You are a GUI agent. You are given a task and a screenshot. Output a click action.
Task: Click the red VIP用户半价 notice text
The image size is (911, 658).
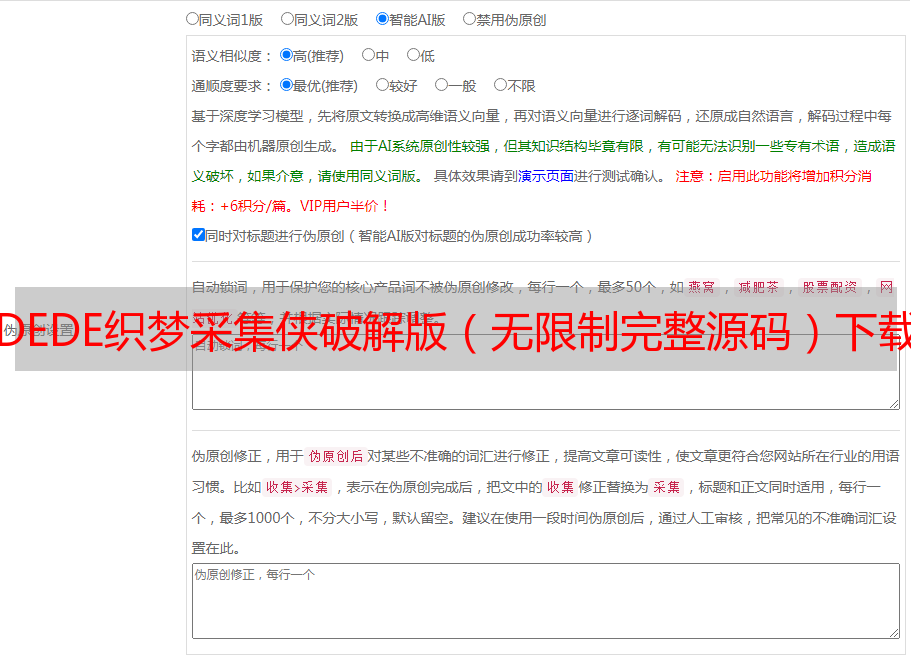345,206
